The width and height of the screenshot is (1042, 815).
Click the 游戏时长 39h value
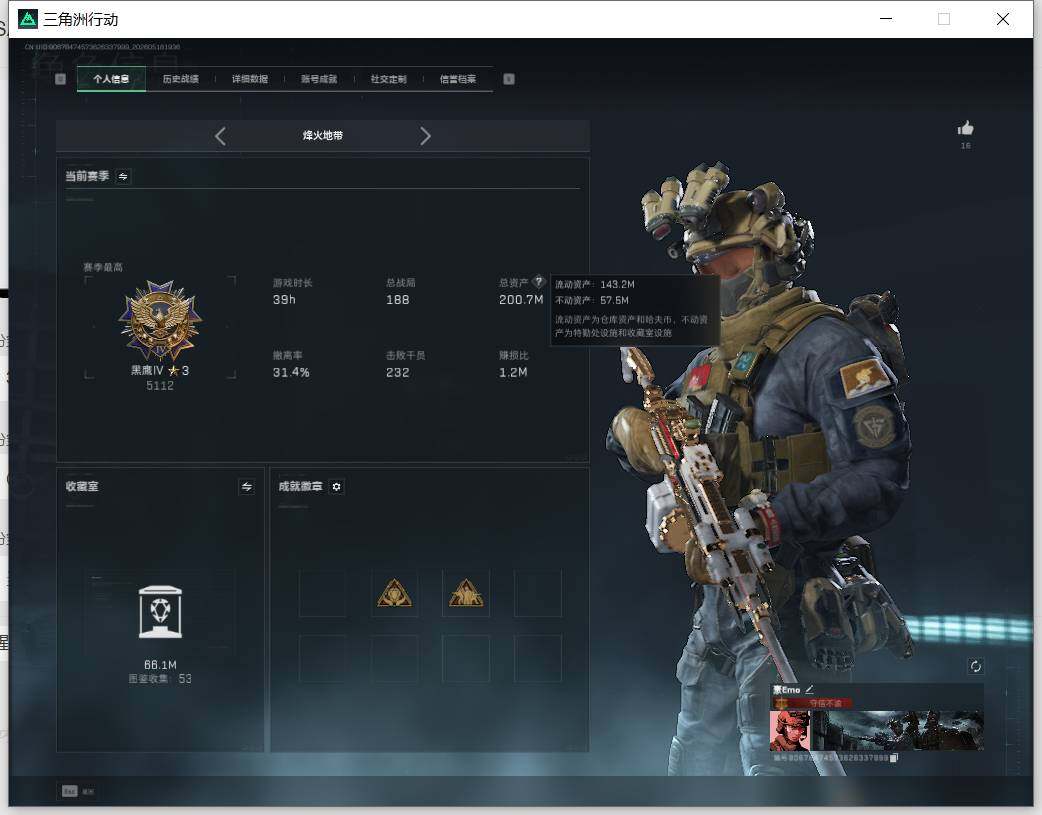tap(284, 300)
